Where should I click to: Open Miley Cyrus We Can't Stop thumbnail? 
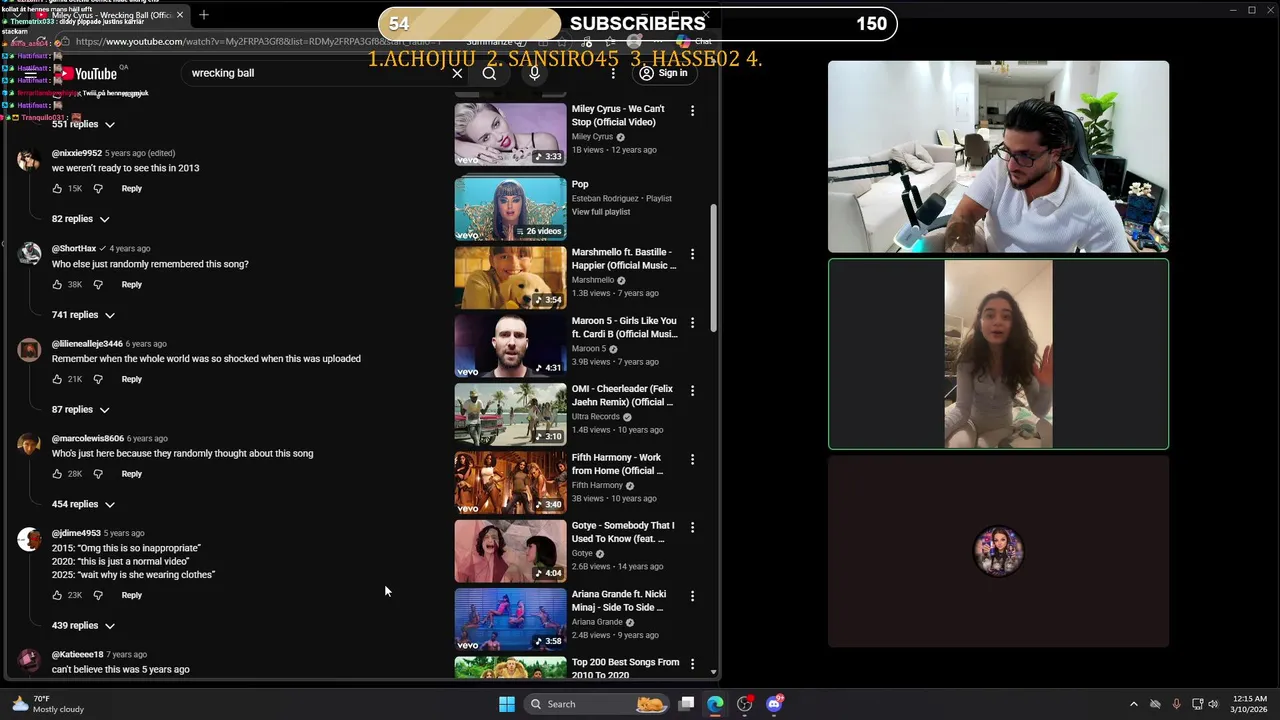coord(510,134)
